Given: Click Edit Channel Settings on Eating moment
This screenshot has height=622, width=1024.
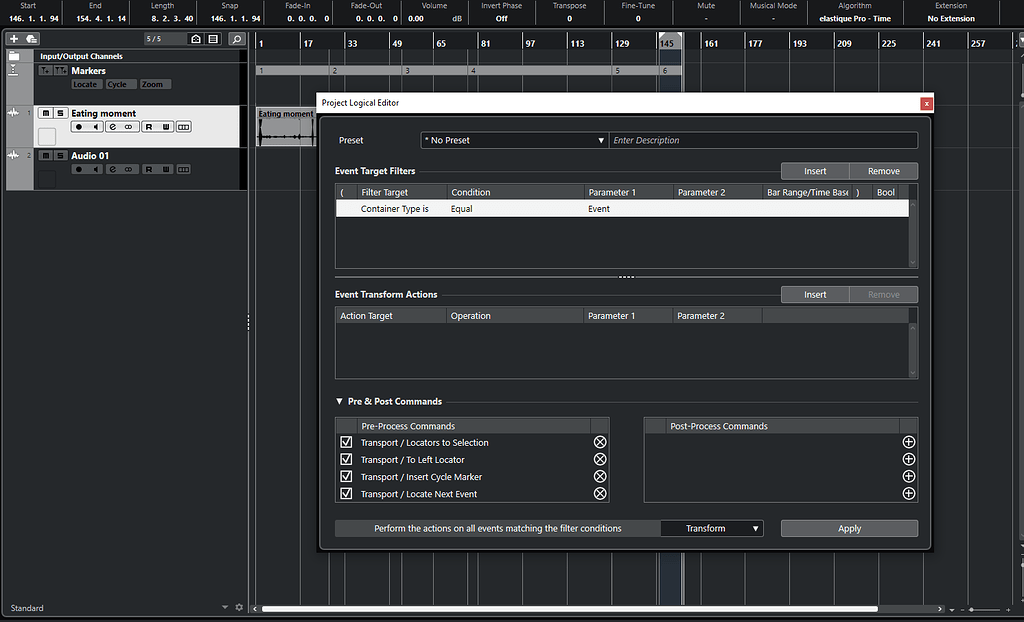Looking at the screenshot, I should pyautogui.click(x=113, y=127).
